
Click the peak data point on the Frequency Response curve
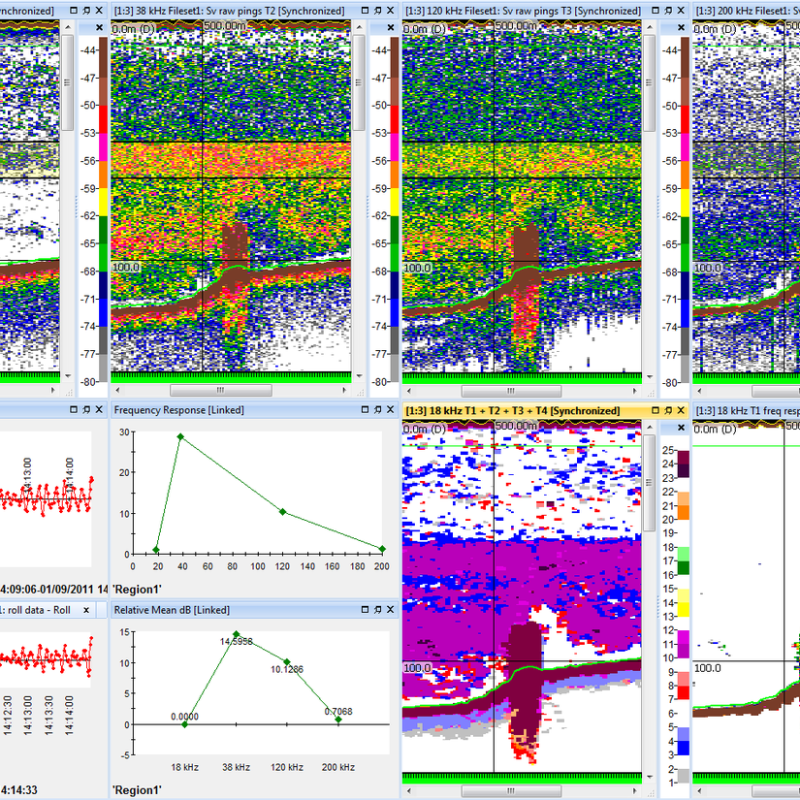[x=178, y=437]
